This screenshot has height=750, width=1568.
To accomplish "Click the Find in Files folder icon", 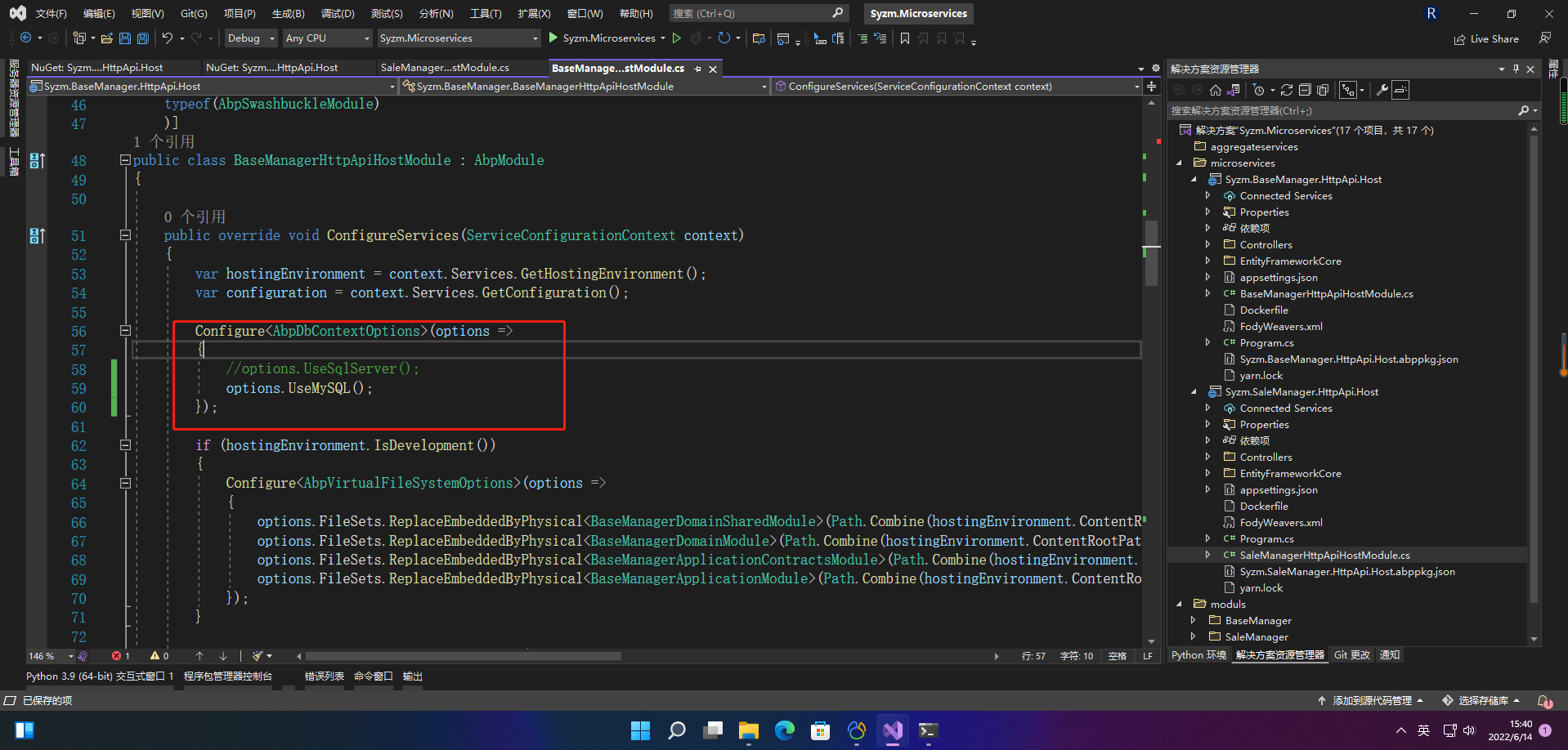I will tap(759, 38).
